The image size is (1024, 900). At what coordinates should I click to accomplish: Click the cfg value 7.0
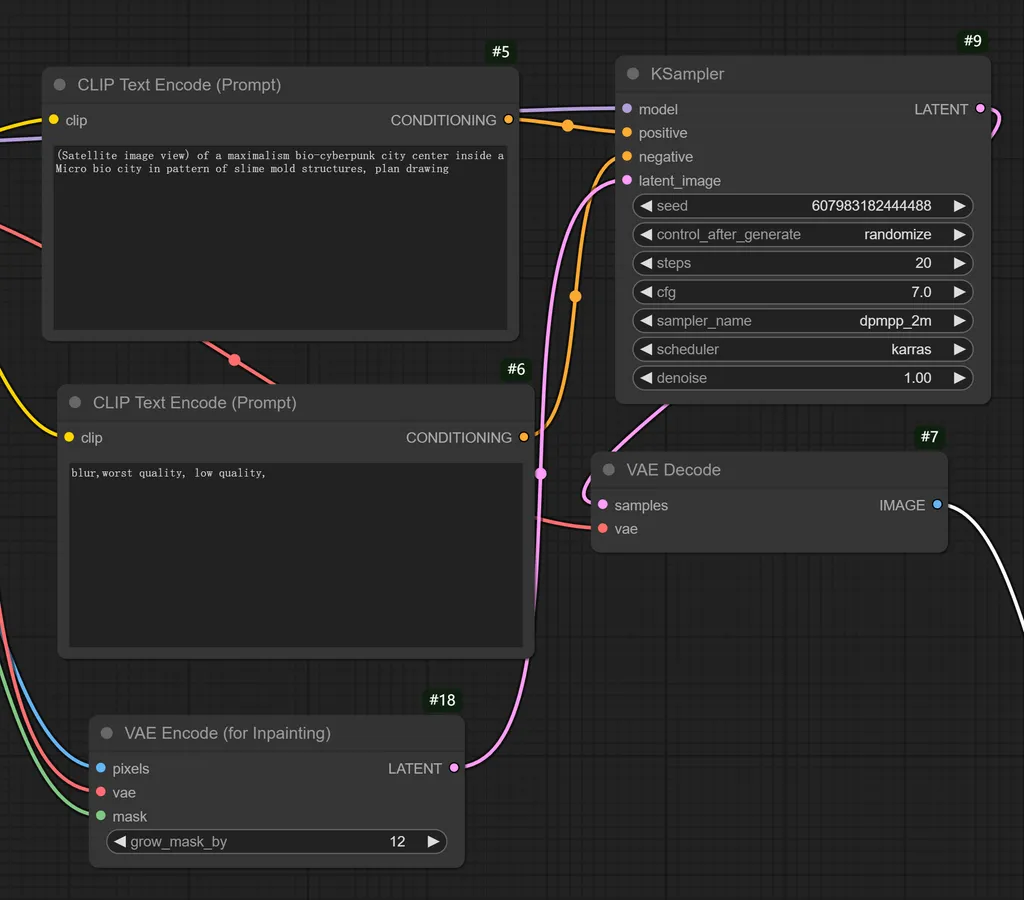(921, 292)
